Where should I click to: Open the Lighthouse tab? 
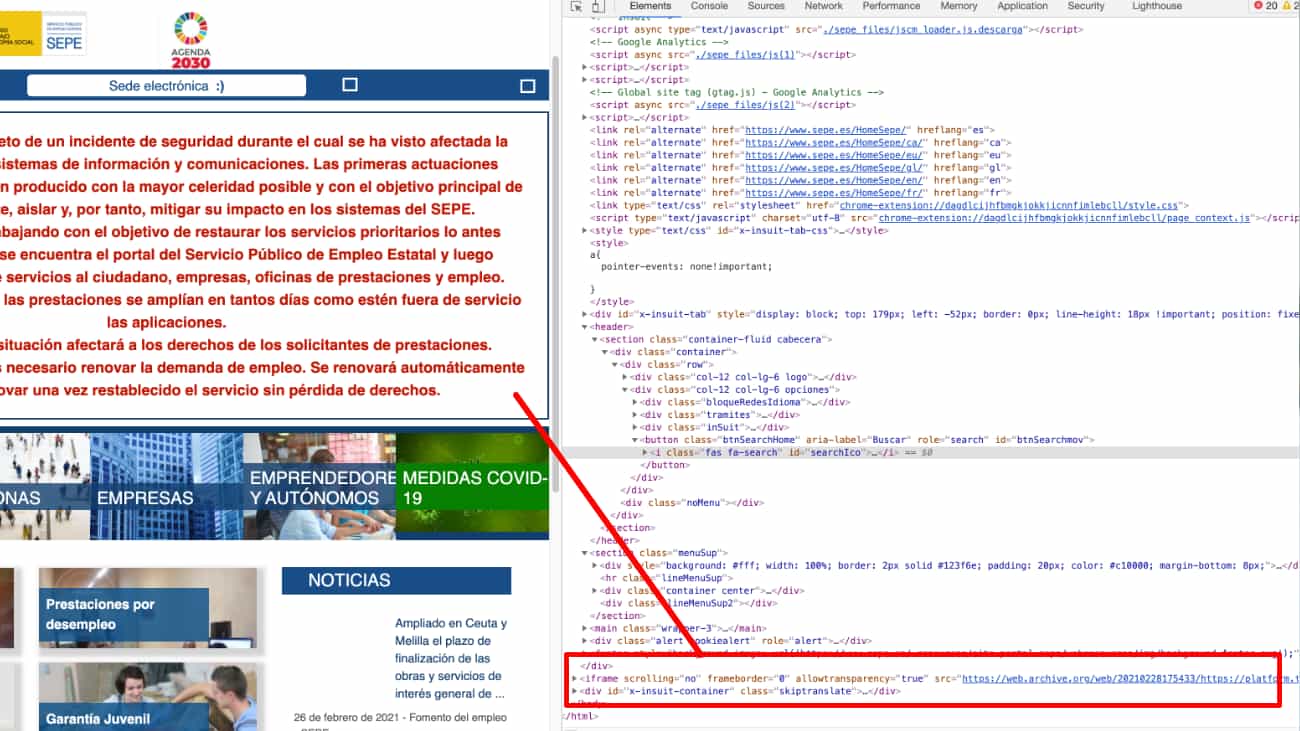[1156, 6]
